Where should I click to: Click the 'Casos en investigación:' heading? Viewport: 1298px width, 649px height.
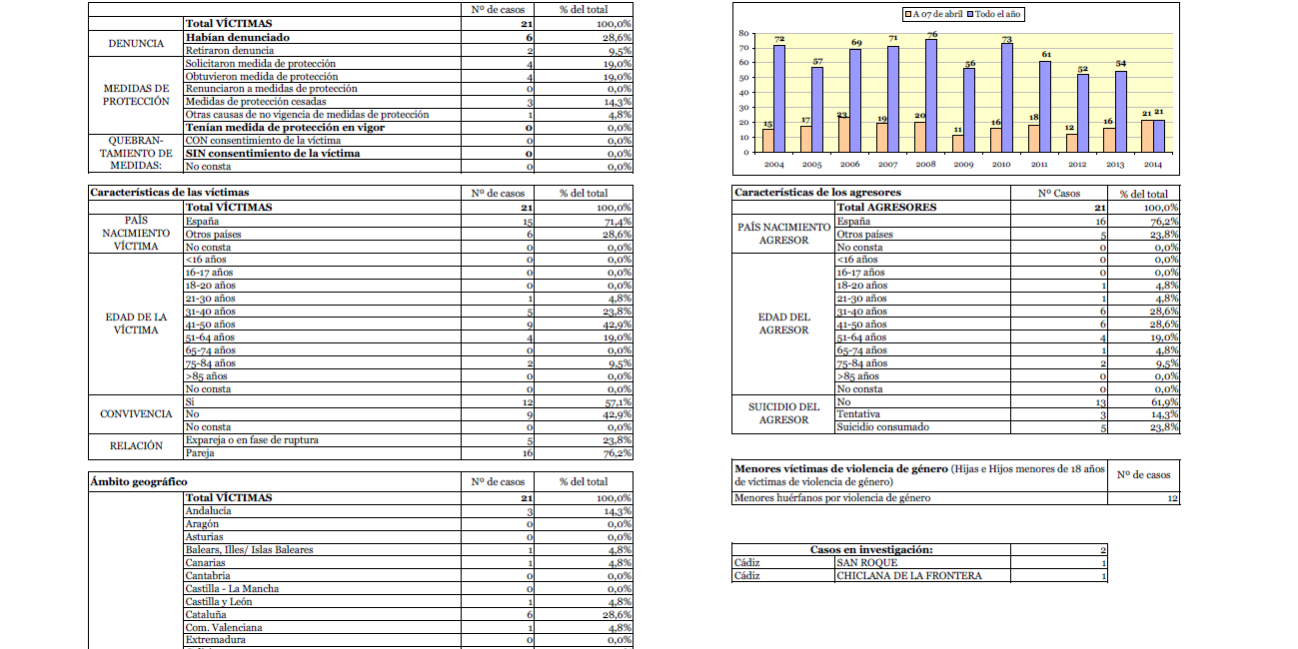pos(872,550)
